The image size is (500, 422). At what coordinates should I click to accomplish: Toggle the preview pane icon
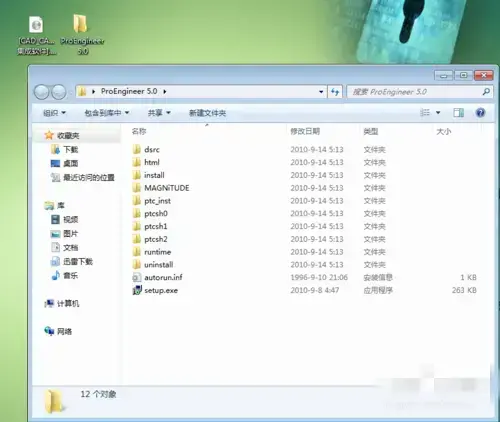tap(459, 113)
